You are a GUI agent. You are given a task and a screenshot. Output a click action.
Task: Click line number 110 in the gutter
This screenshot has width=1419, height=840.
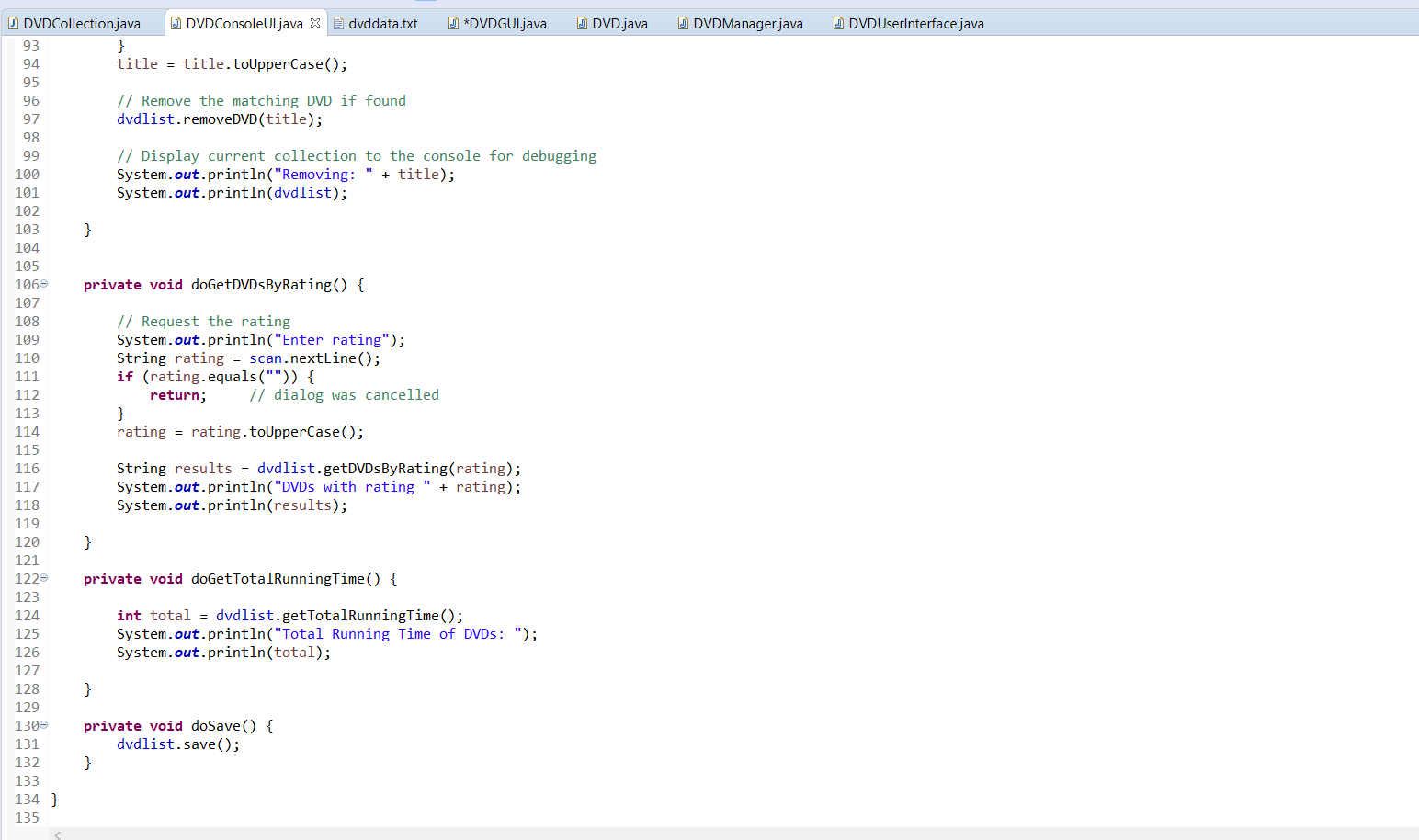pos(27,358)
